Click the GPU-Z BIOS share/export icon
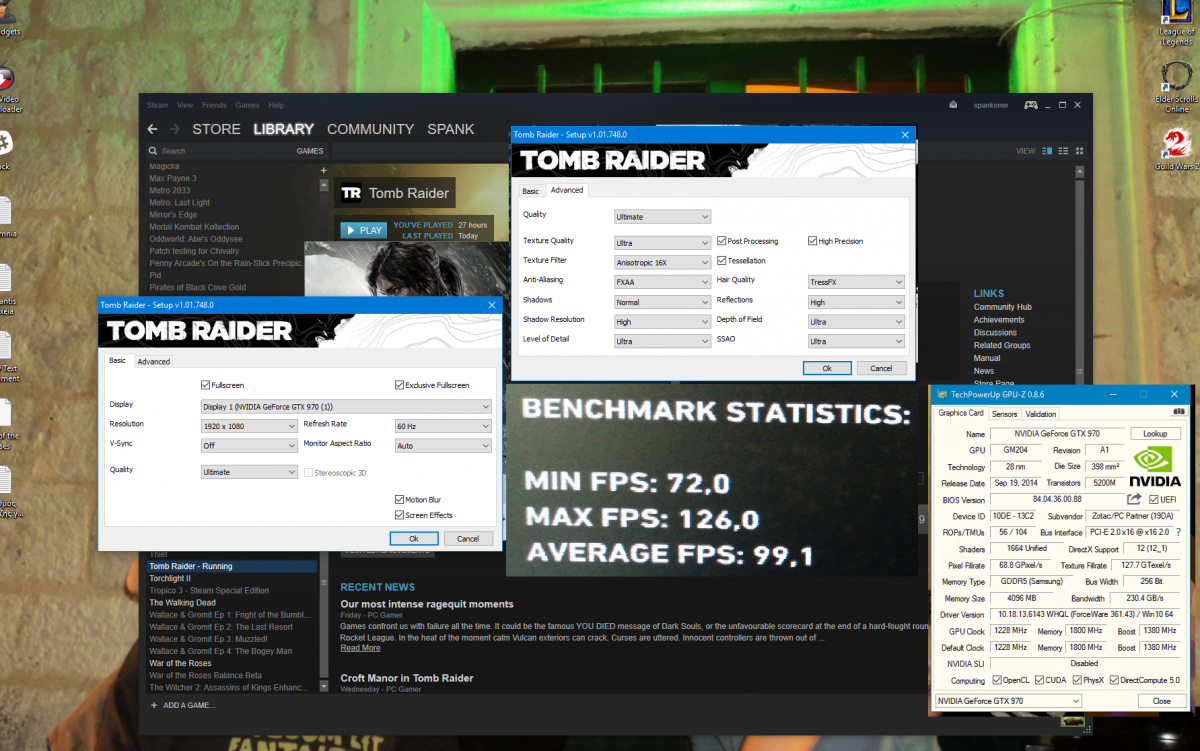Screen dimensions: 1200x751 click(x=1134, y=499)
